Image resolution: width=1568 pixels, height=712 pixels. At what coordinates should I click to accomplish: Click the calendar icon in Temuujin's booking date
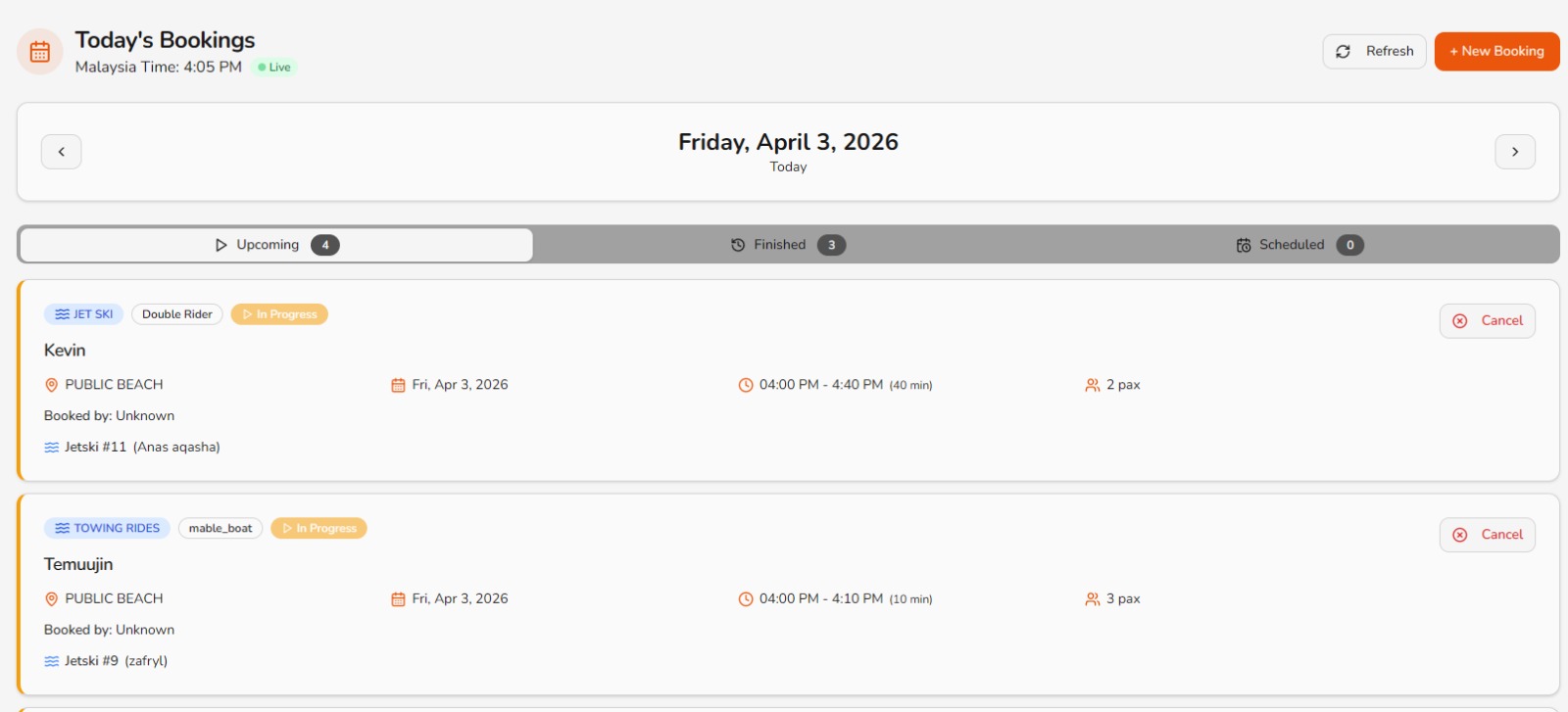tap(398, 599)
